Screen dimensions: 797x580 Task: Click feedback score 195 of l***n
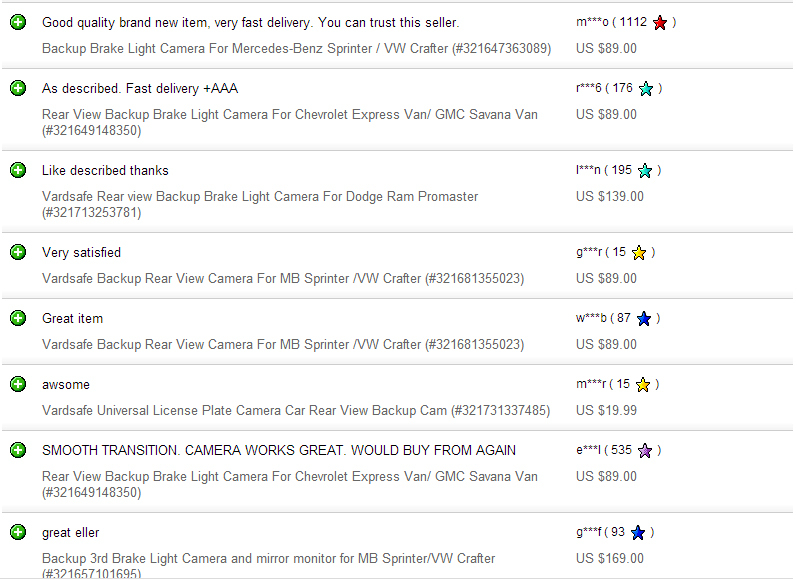tap(622, 170)
